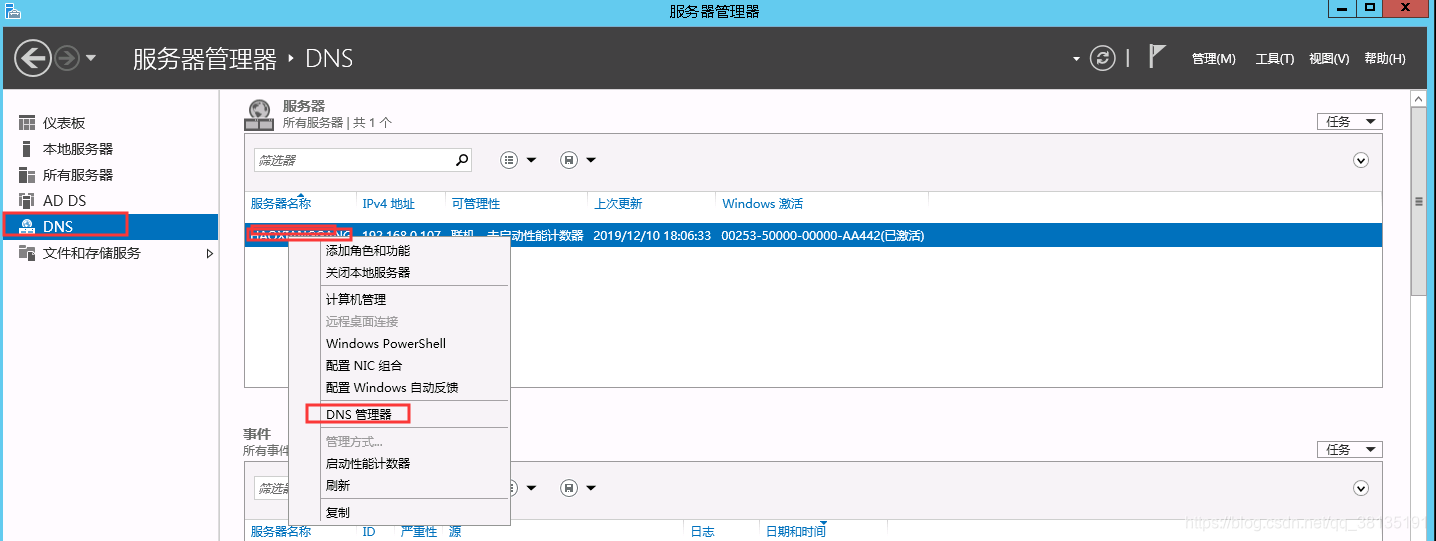1436x541 pixels.
Task: Sort by Windows 激活 column
Action: point(762,204)
